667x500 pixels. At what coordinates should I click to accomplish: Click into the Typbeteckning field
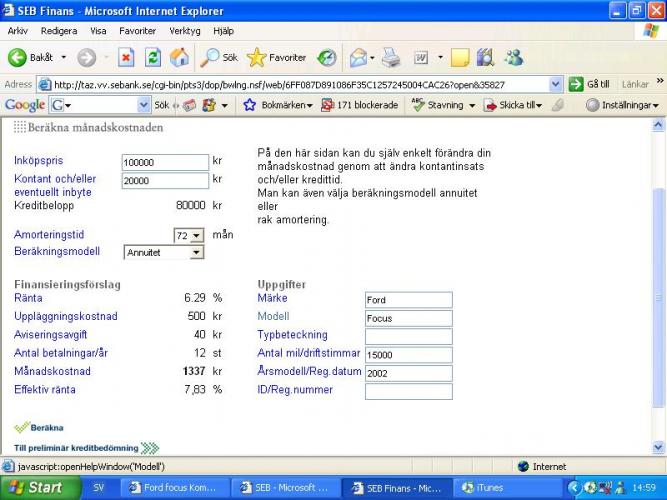click(408, 336)
